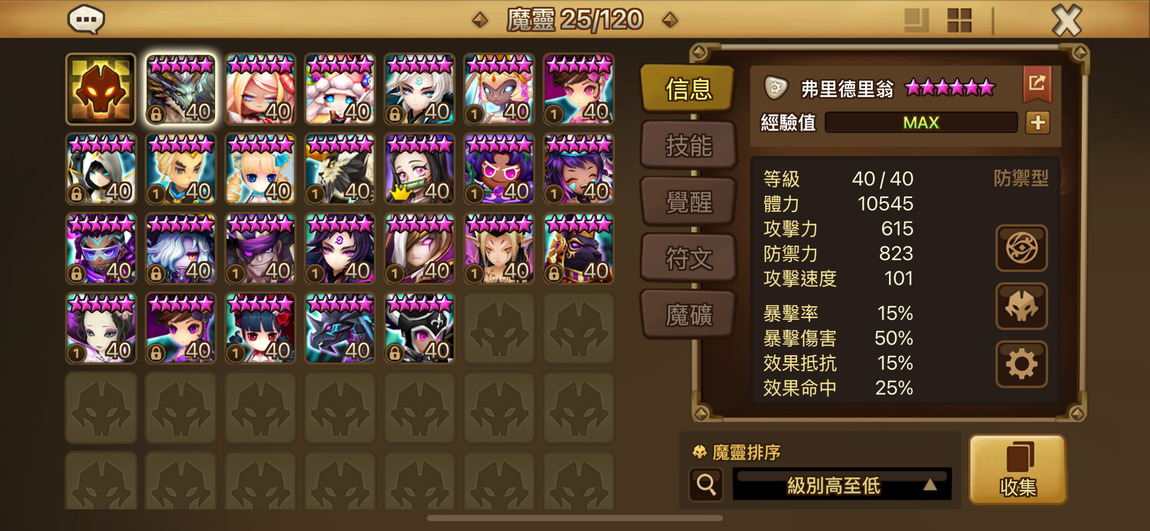Viewport: 1150px width, 531px height.
Task: Expand the 級別高至低 sort dropdown
Action: click(x=842, y=485)
